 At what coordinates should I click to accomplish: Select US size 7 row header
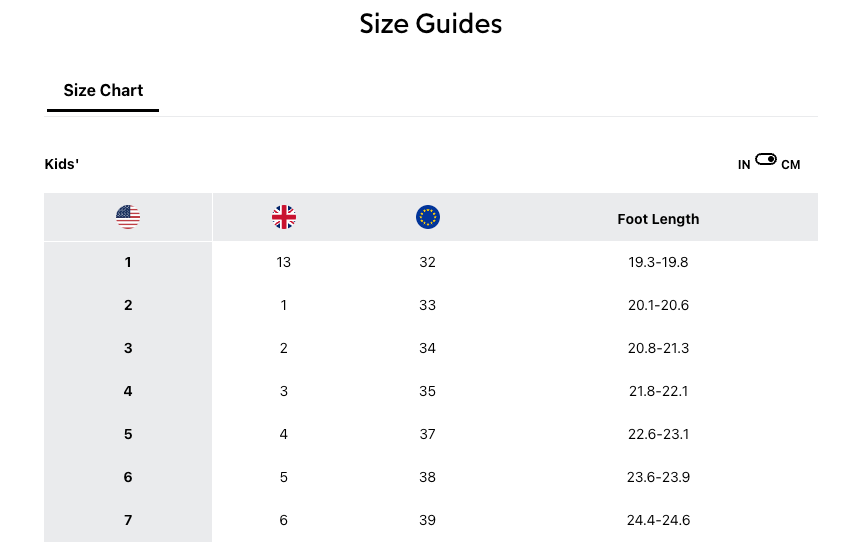coord(128,520)
